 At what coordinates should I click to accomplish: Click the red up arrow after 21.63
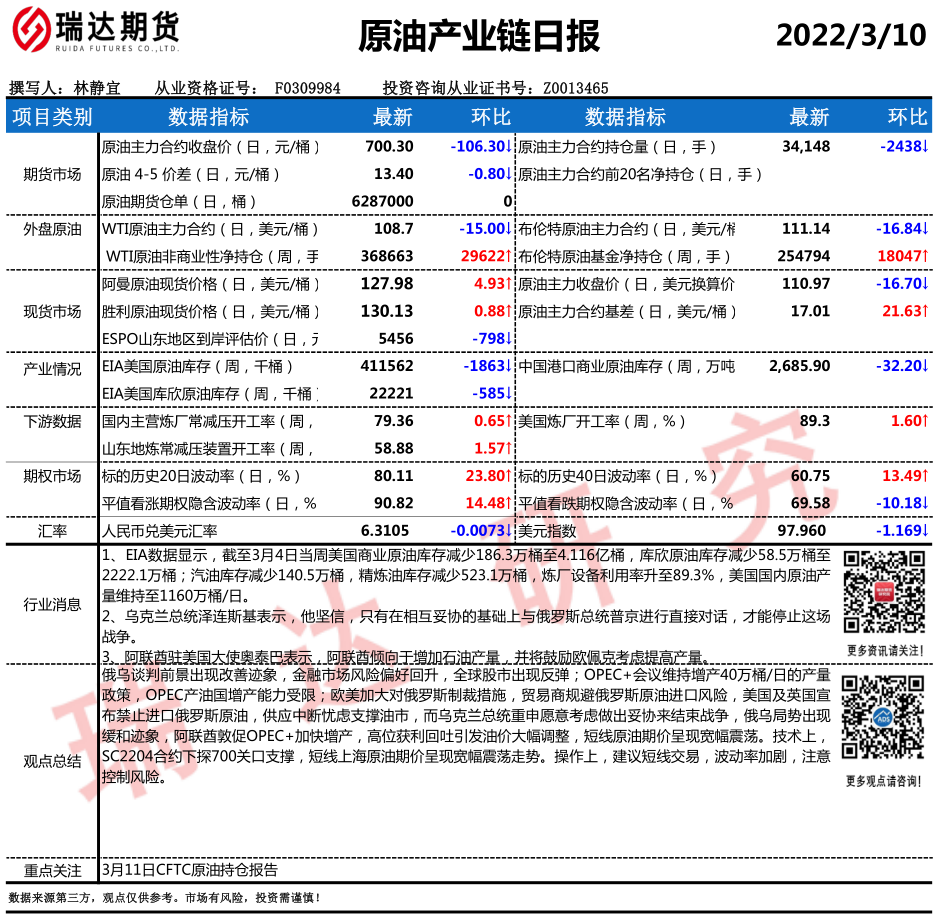[x=926, y=312]
